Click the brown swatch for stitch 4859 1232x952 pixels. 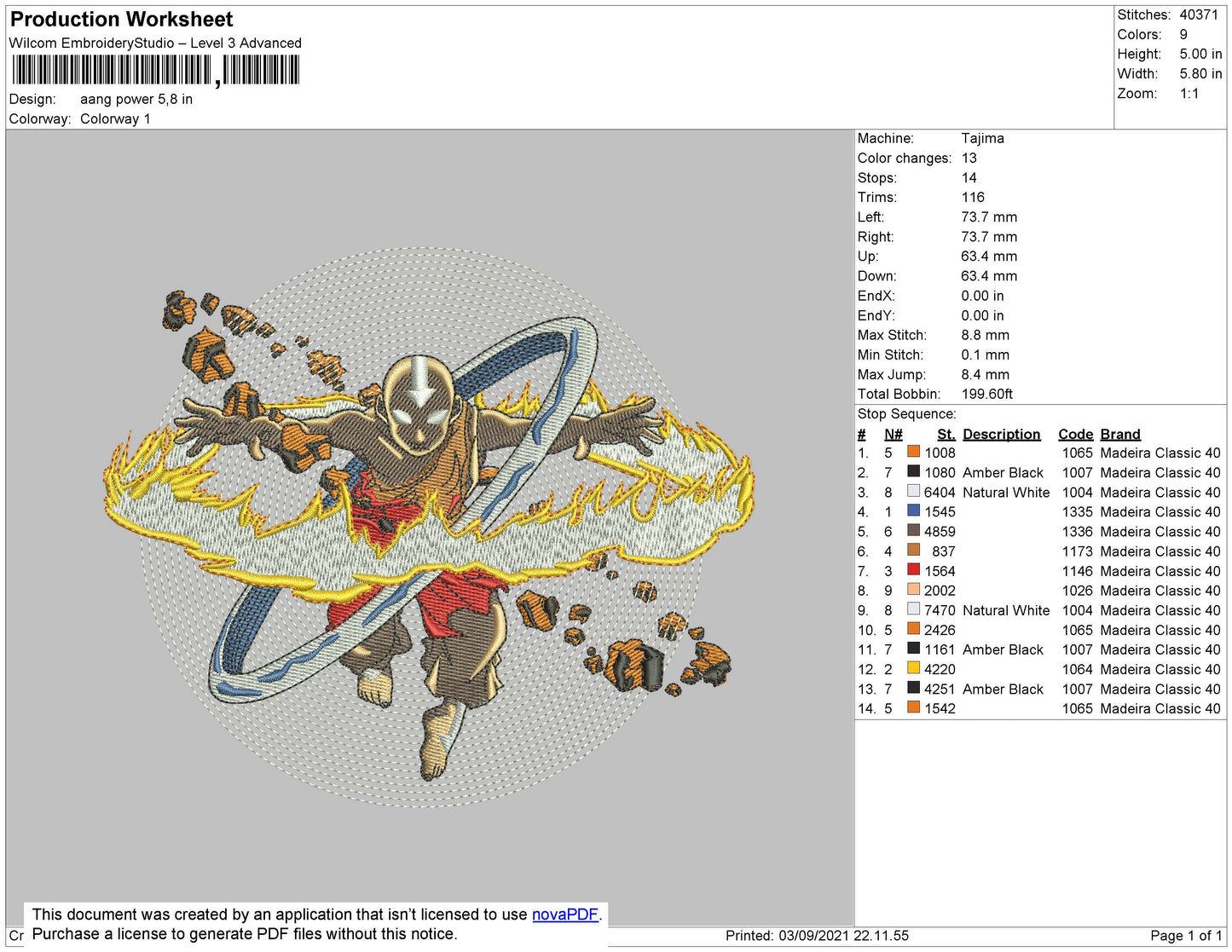pyautogui.click(x=913, y=530)
